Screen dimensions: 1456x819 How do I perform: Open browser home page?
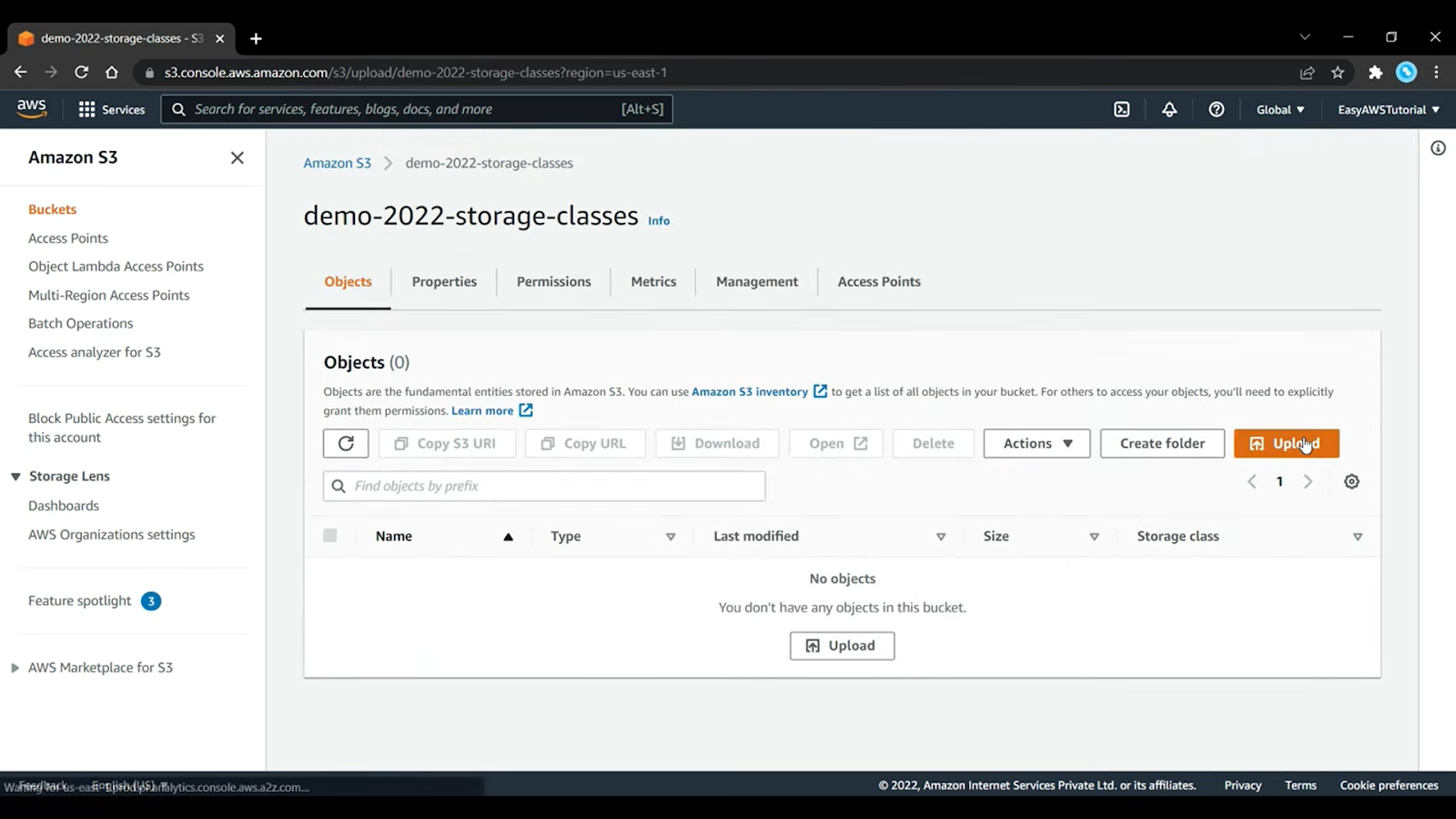coord(112,72)
